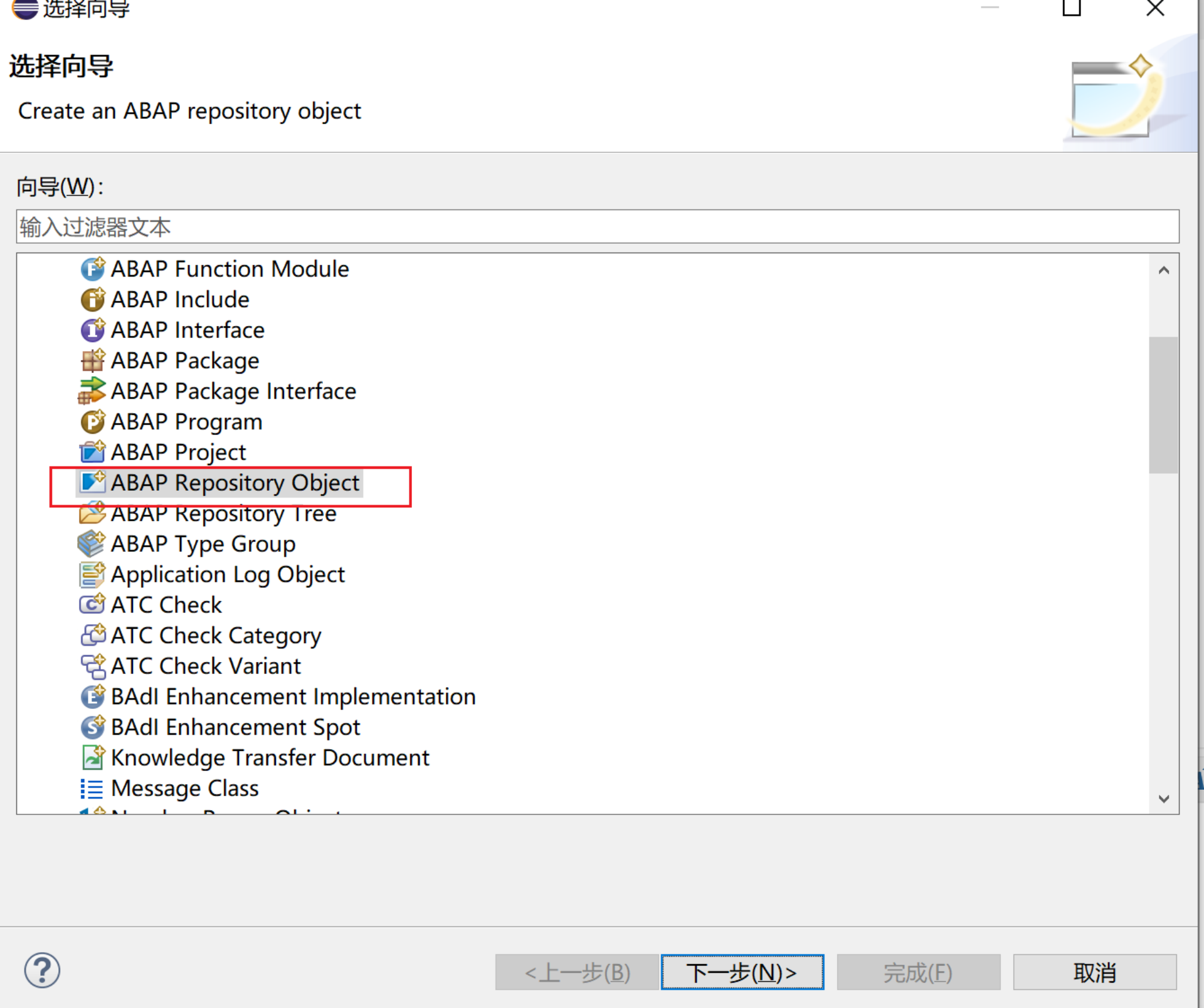This screenshot has height=1008, width=1204.
Task: Click the ABAP Include icon
Action: click(x=92, y=300)
